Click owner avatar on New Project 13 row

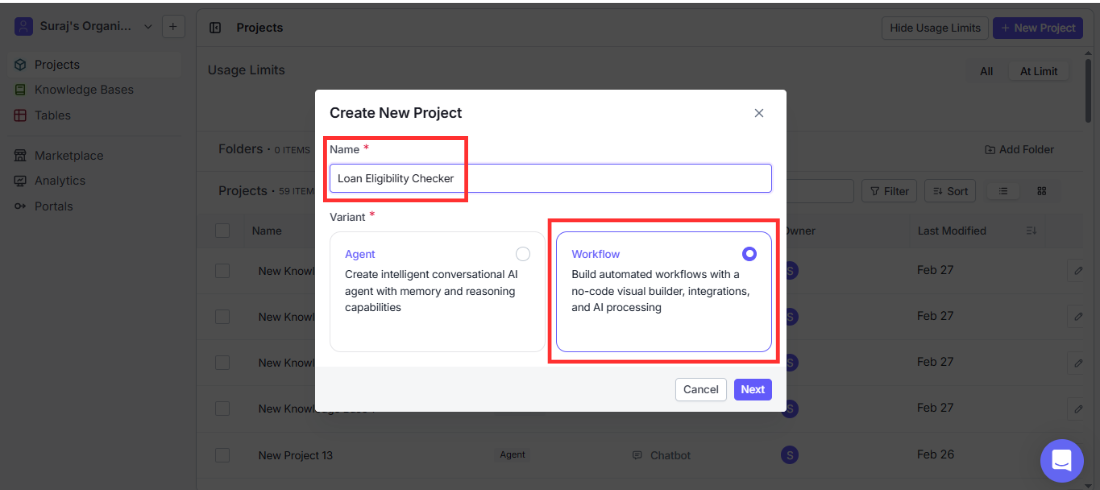pyautogui.click(x=790, y=455)
